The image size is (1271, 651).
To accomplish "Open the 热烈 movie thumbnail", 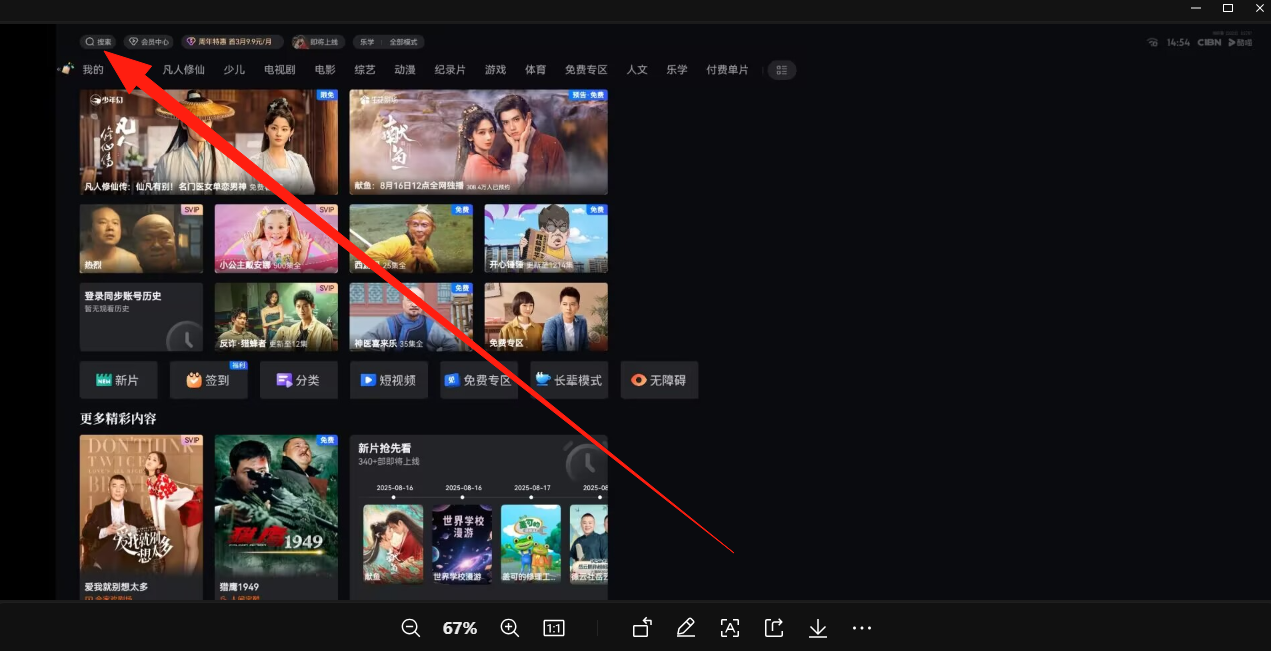I will click(x=141, y=239).
